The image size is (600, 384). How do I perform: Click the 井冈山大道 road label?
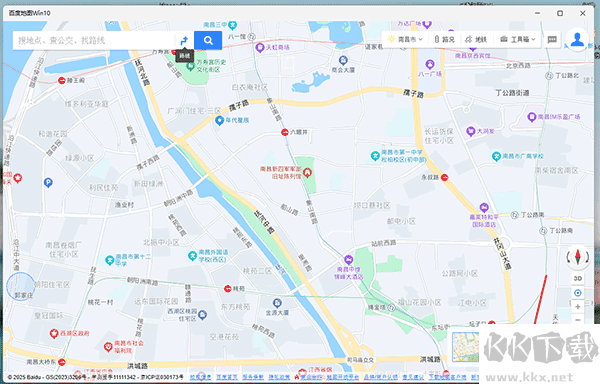click(502, 253)
